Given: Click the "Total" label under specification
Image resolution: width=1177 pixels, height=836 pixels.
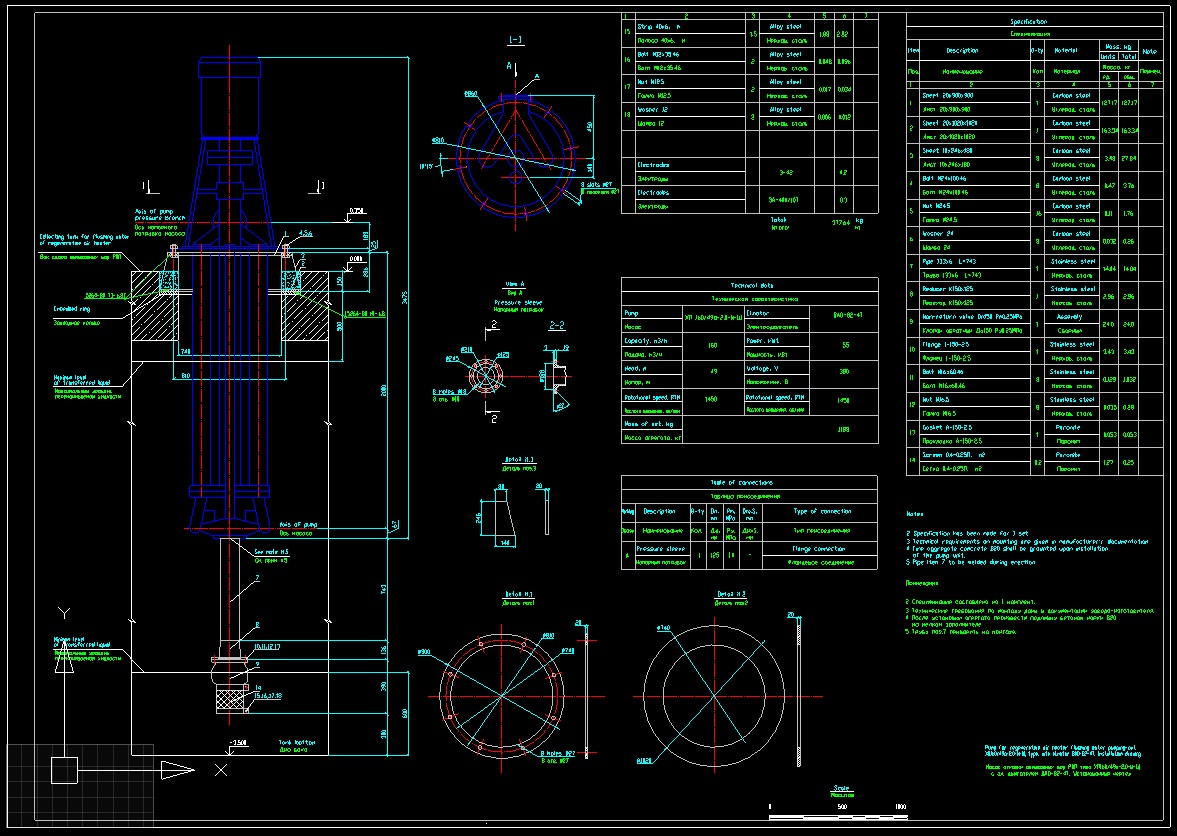Looking at the screenshot, I should 779,221.
